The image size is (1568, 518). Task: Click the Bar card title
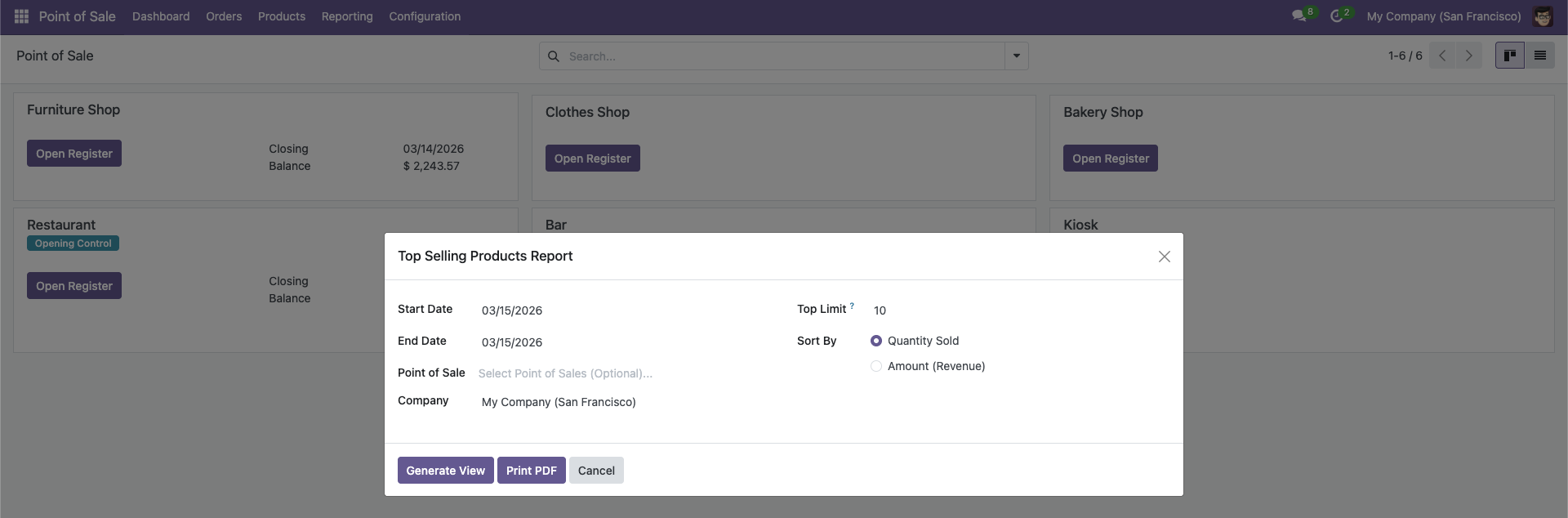pos(556,225)
